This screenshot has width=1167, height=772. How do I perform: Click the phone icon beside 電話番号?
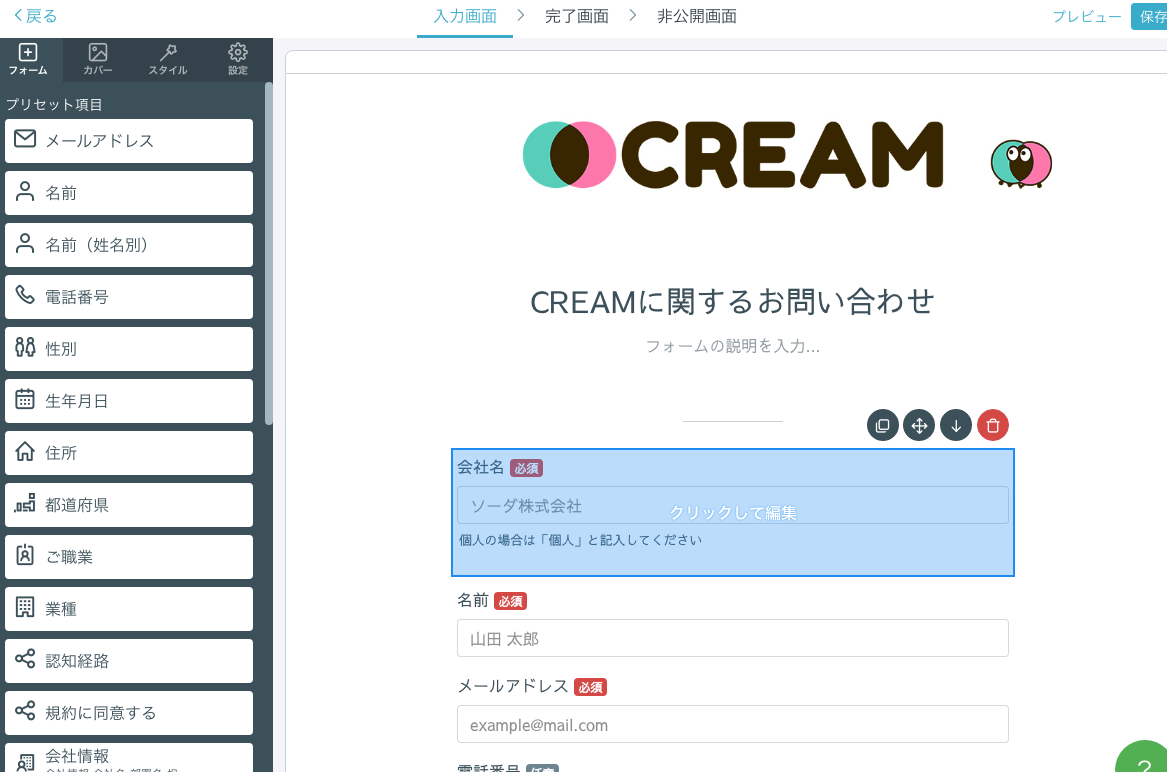25,295
